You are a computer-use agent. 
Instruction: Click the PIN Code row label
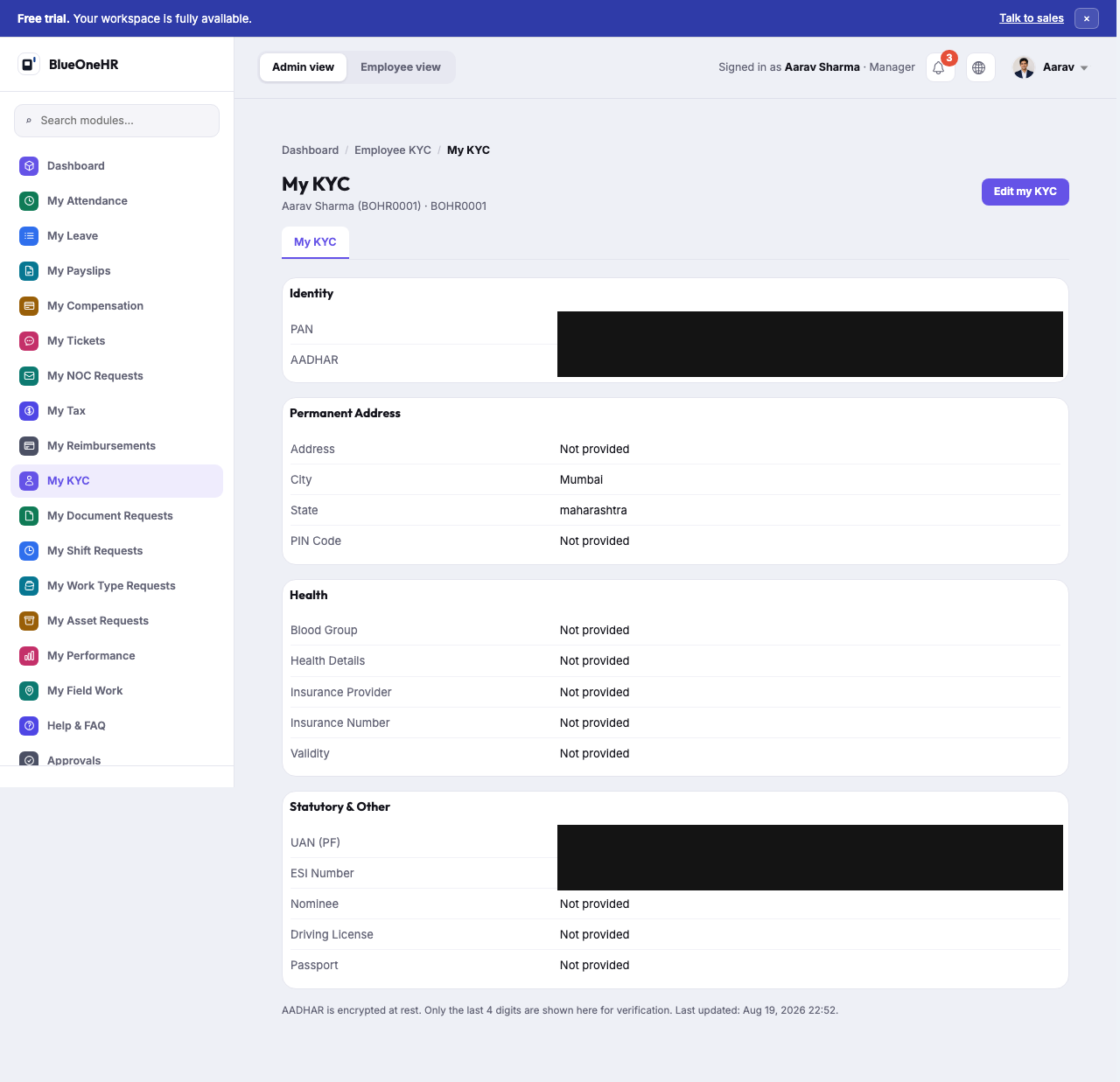pyautogui.click(x=316, y=541)
